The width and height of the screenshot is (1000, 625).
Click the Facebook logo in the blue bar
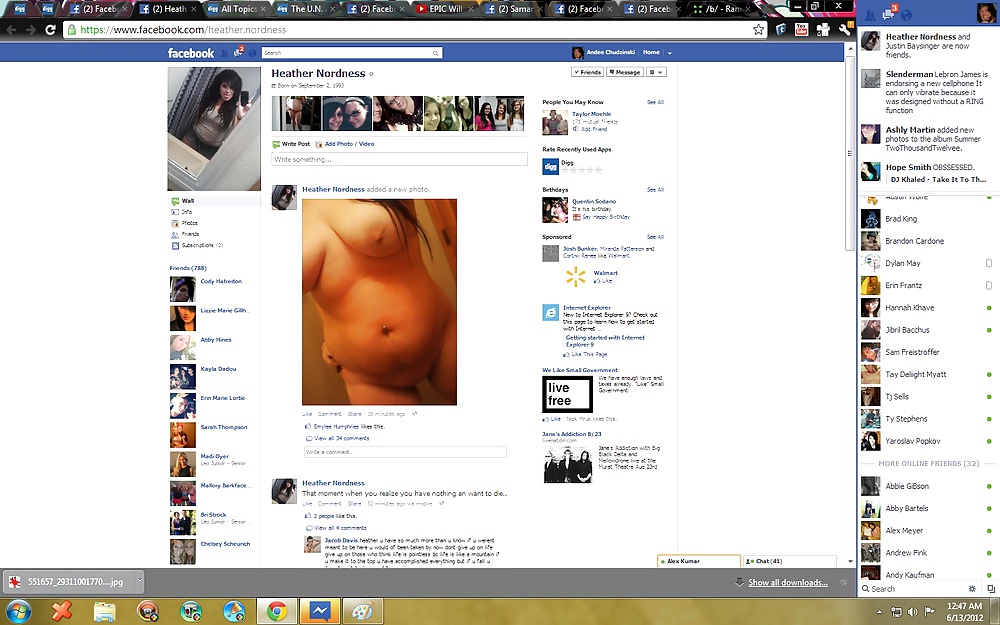191,53
